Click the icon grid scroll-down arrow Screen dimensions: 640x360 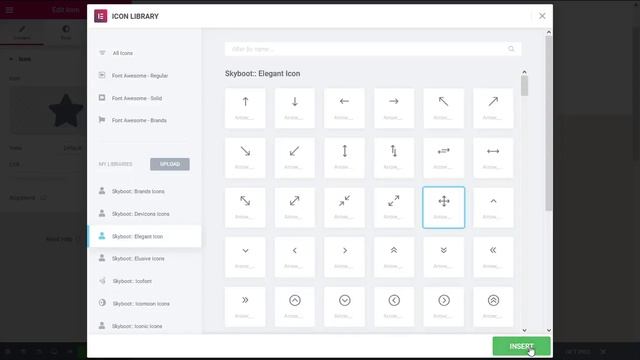(524, 330)
